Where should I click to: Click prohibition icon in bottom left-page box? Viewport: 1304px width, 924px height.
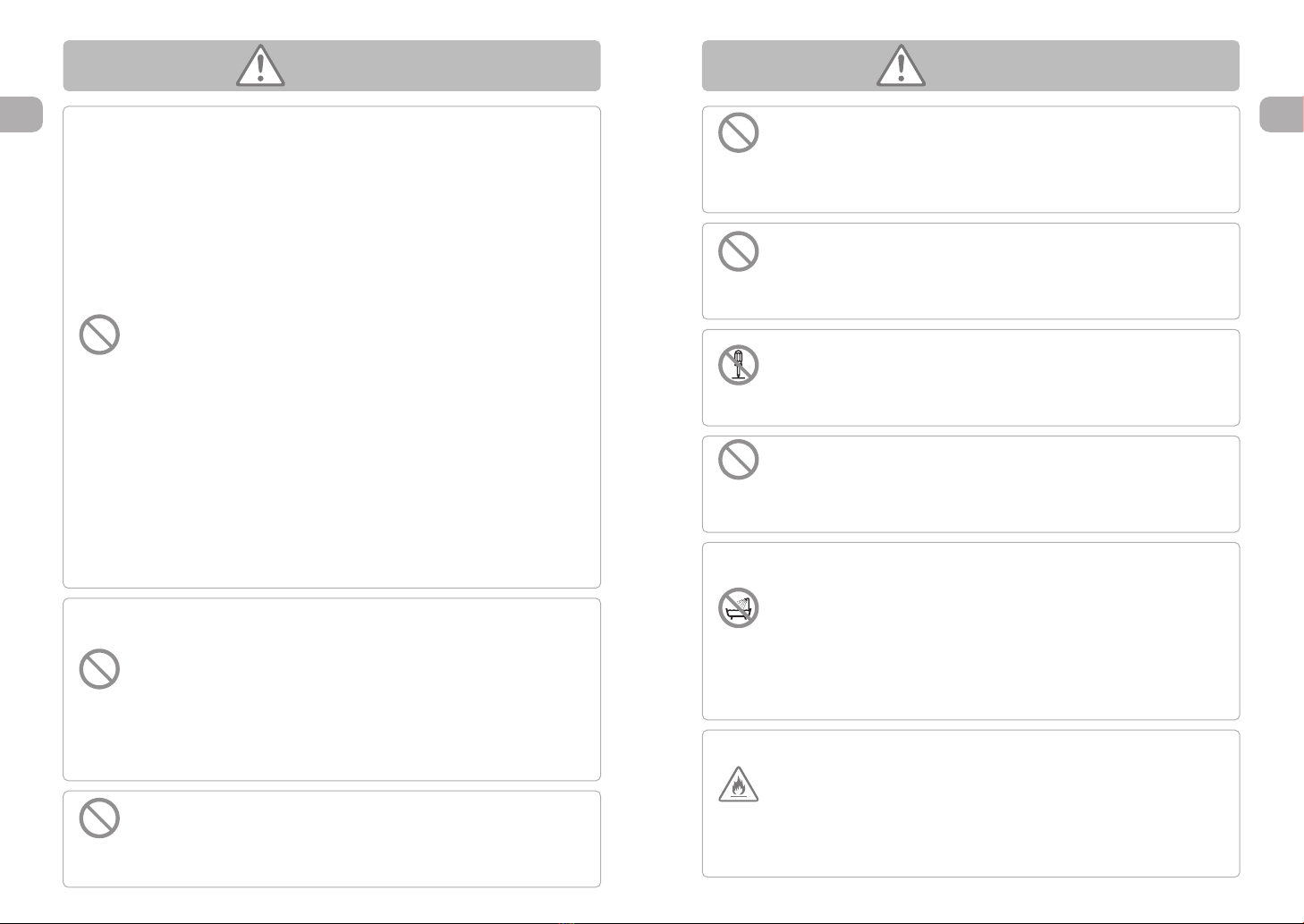click(x=99, y=818)
